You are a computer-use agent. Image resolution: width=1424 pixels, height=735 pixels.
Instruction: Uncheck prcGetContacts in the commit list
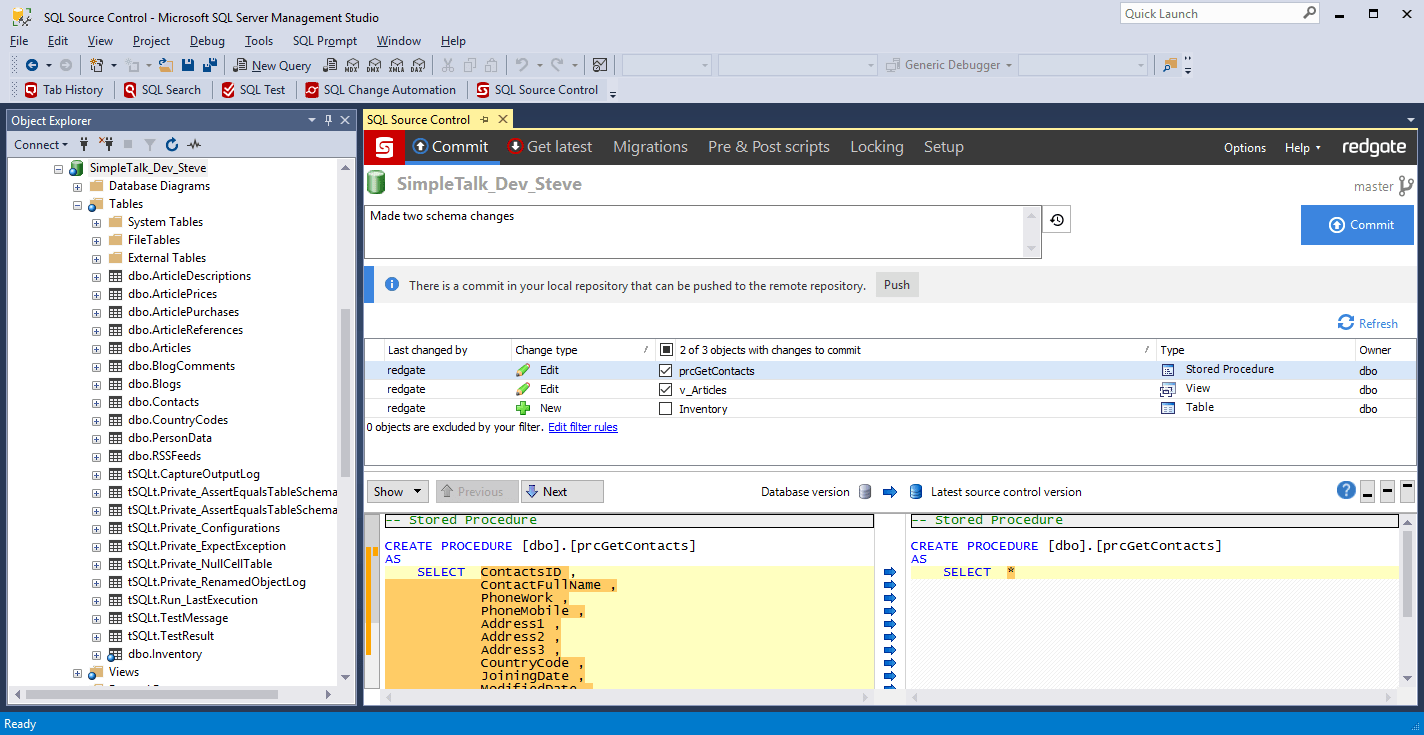click(x=664, y=369)
